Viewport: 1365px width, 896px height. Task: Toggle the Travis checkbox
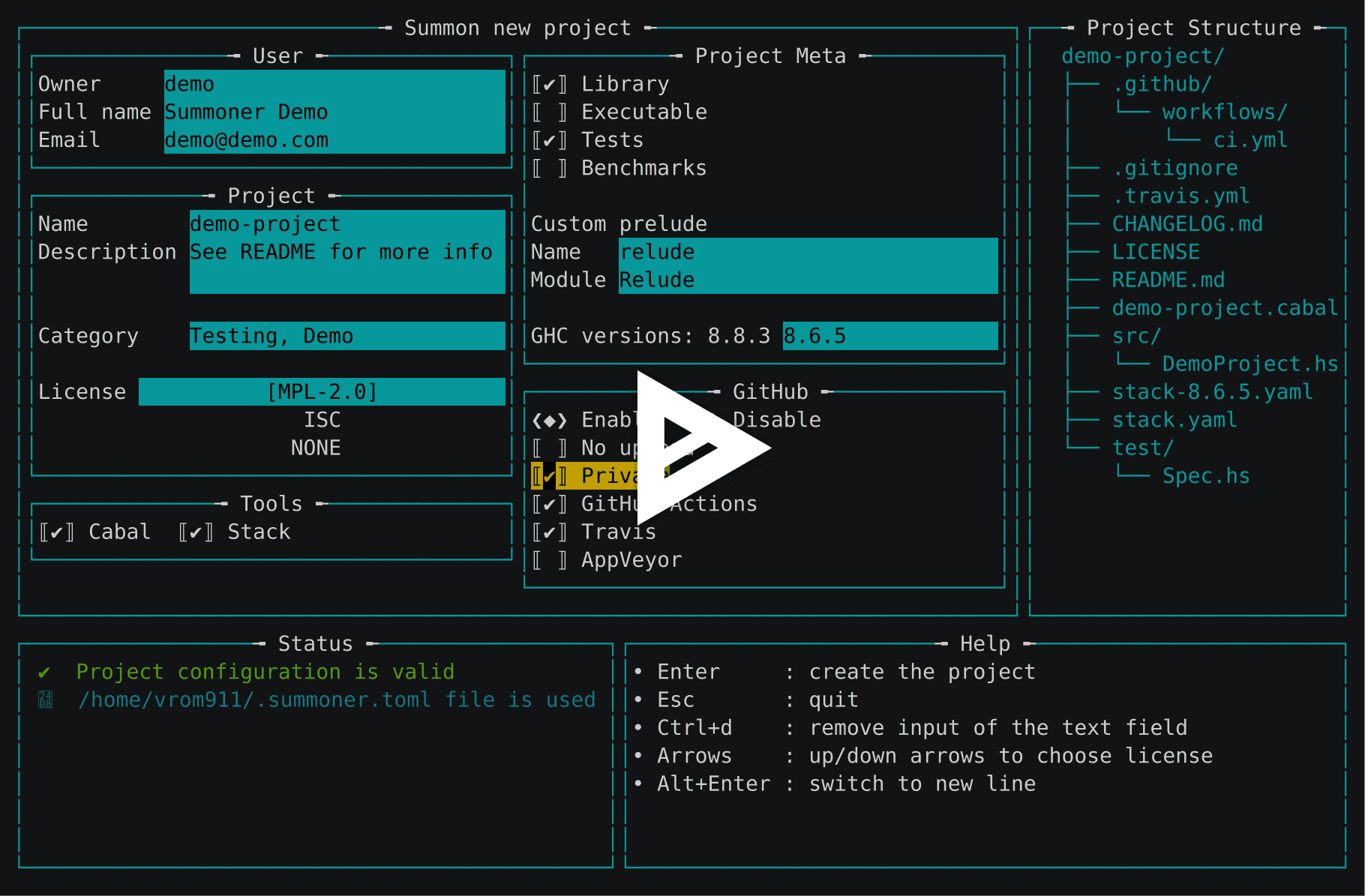point(549,532)
